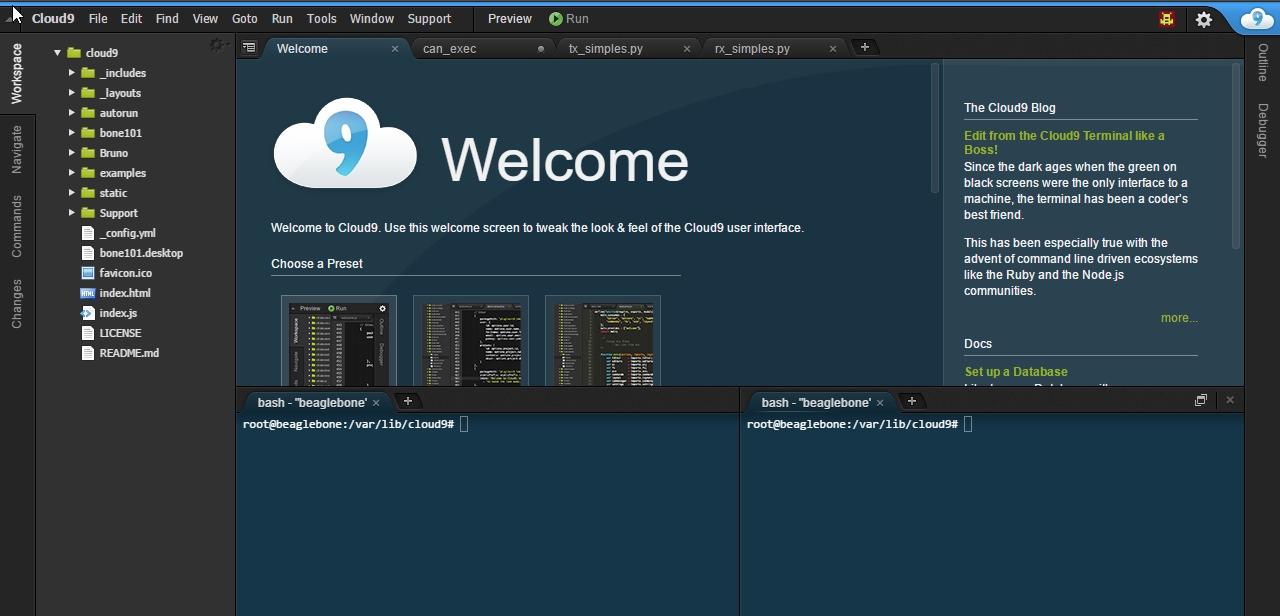This screenshot has width=1280, height=616.
Task: Open the View menu
Action: pyautogui.click(x=205, y=19)
